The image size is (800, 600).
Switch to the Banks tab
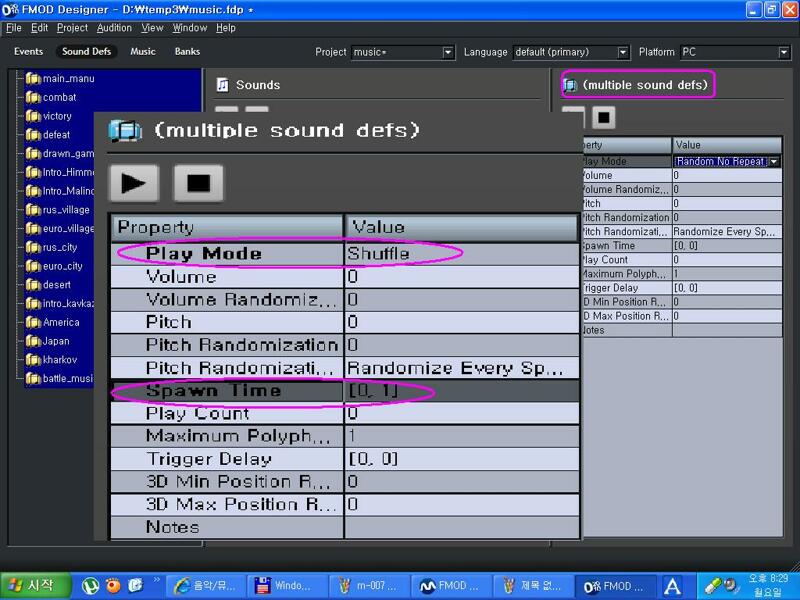187,52
